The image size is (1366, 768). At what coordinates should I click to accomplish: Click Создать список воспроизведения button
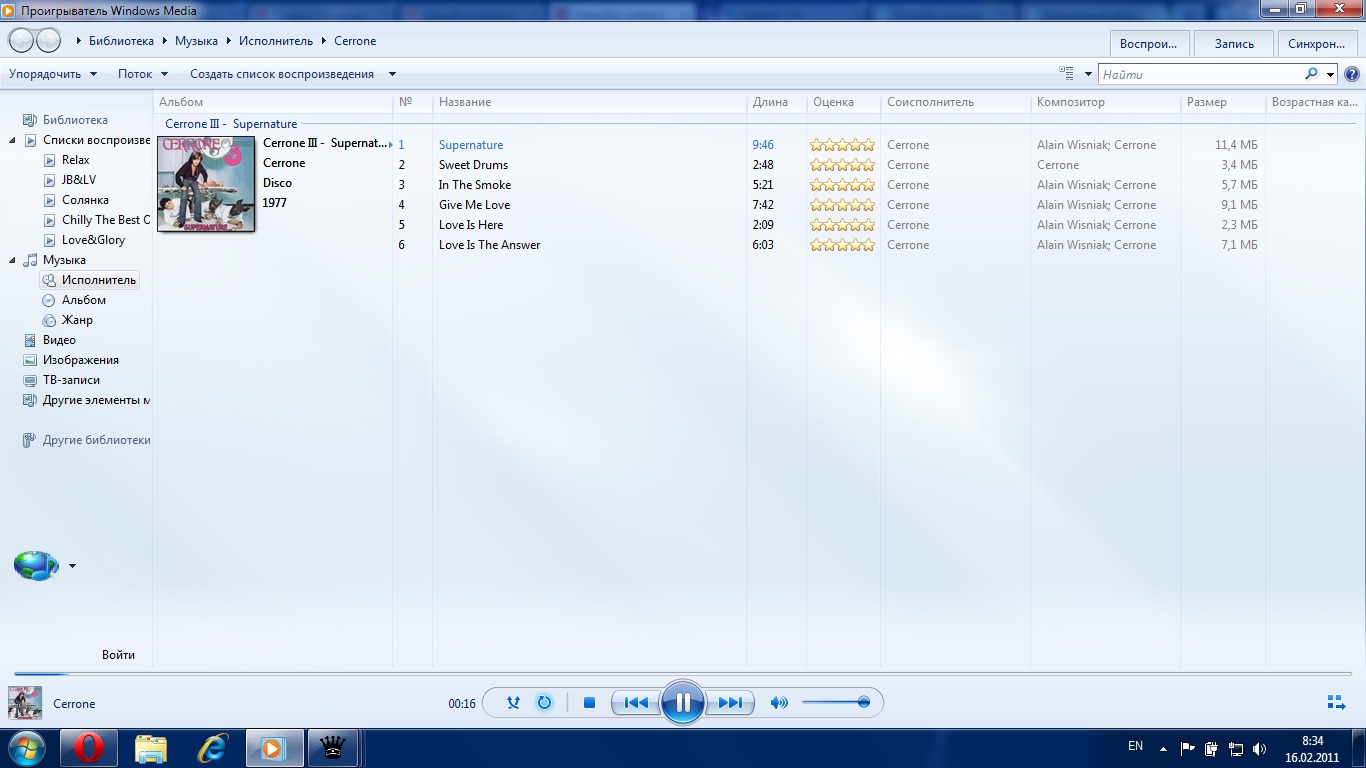282,74
